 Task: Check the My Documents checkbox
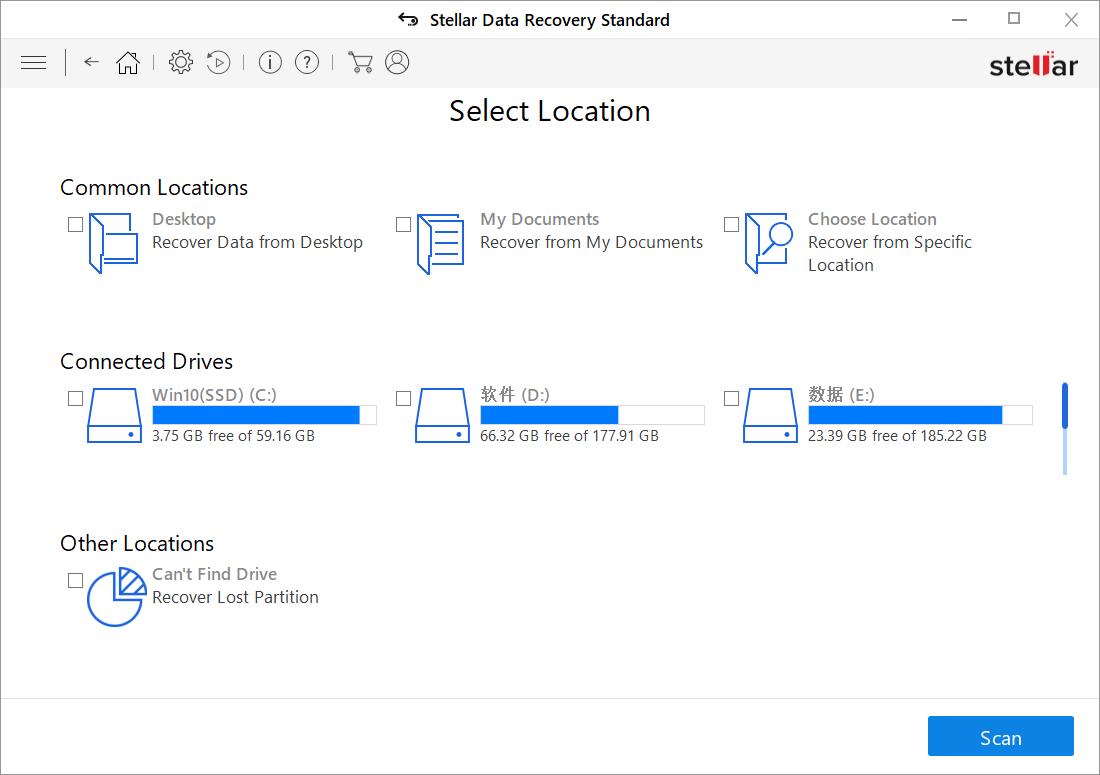403,224
